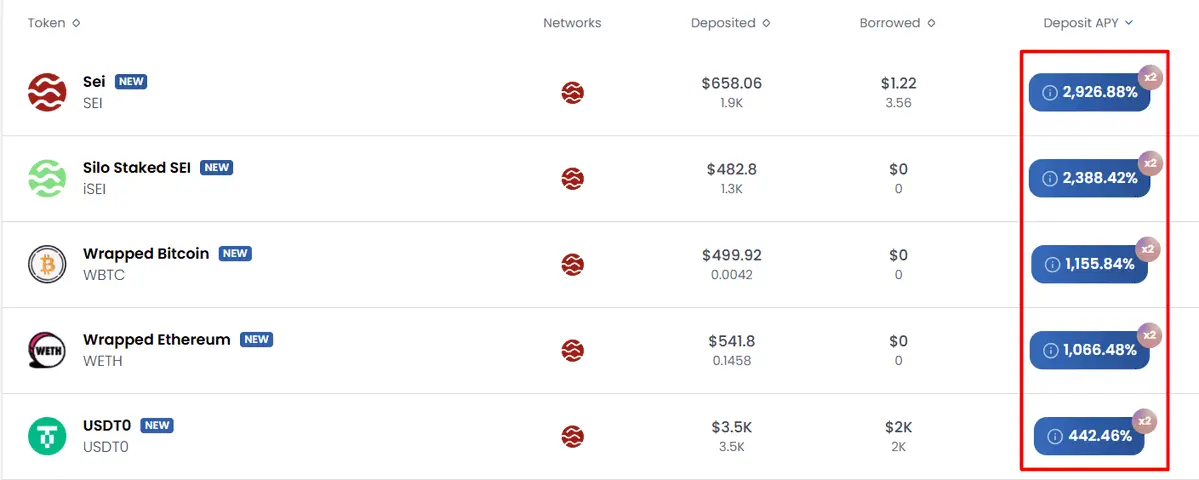Image resolution: width=1199 pixels, height=480 pixels.
Task: Open the Wrapped Ethereum token name
Action: pos(157,339)
